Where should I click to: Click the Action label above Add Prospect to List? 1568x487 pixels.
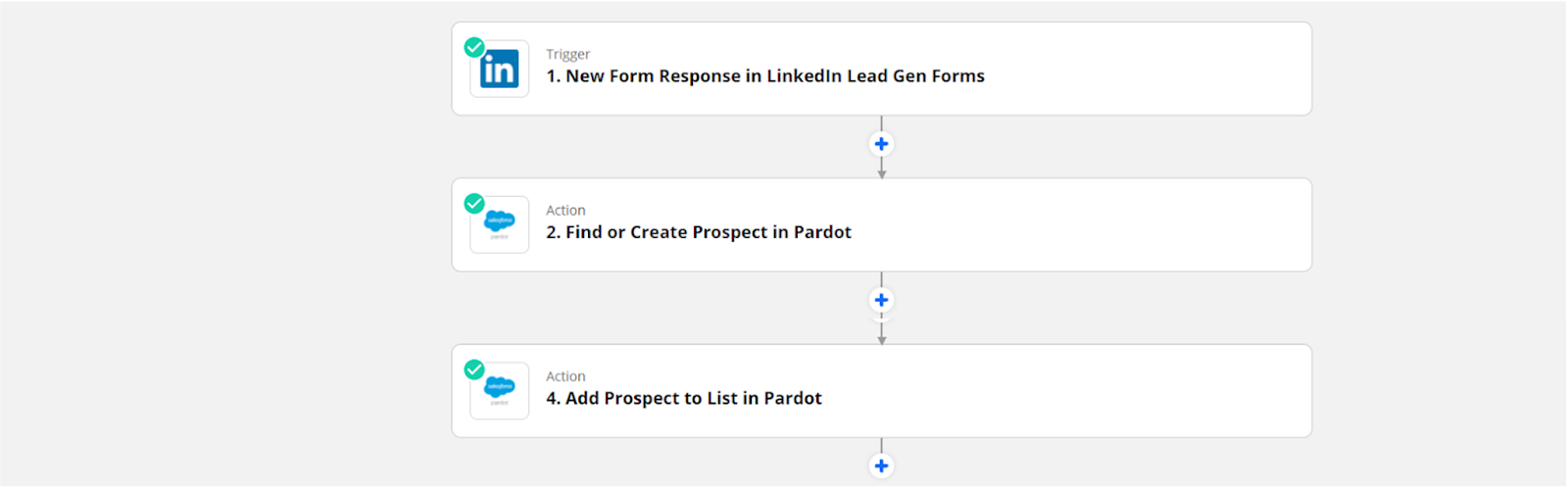click(x=565, y=376)
